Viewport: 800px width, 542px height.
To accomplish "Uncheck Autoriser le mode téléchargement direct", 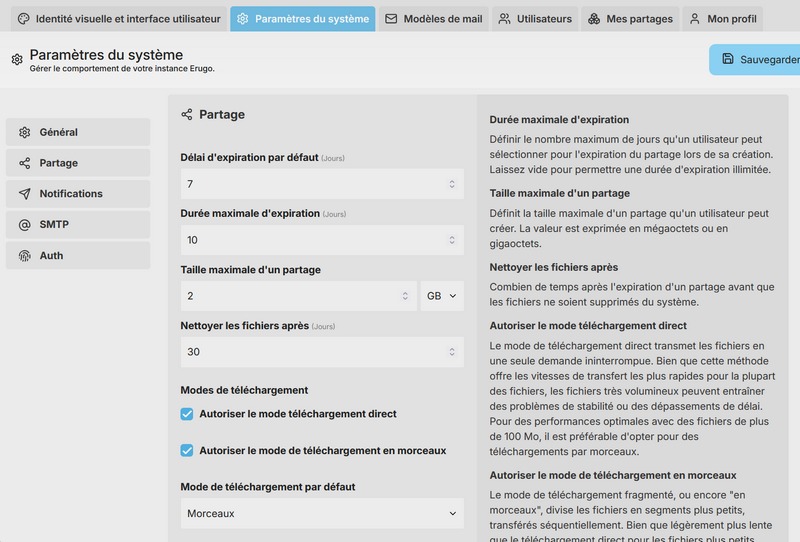I will coord(187,414).
